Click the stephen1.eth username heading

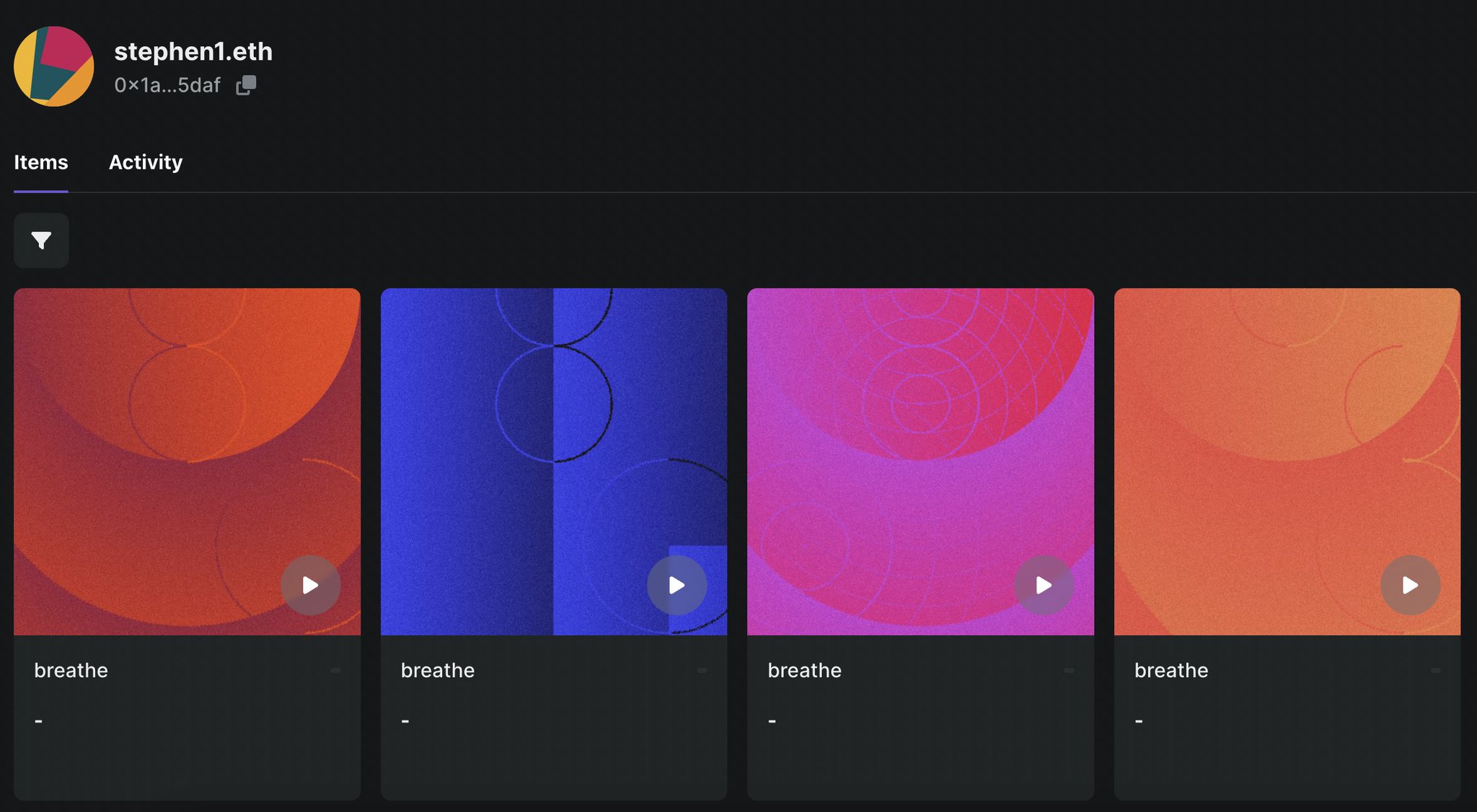(193, 52)
